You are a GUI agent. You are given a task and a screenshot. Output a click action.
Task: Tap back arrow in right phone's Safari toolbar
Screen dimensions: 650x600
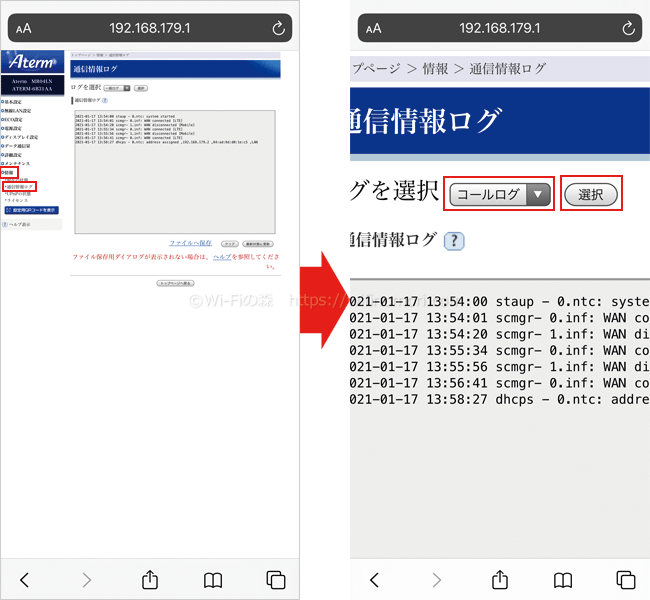374,580
